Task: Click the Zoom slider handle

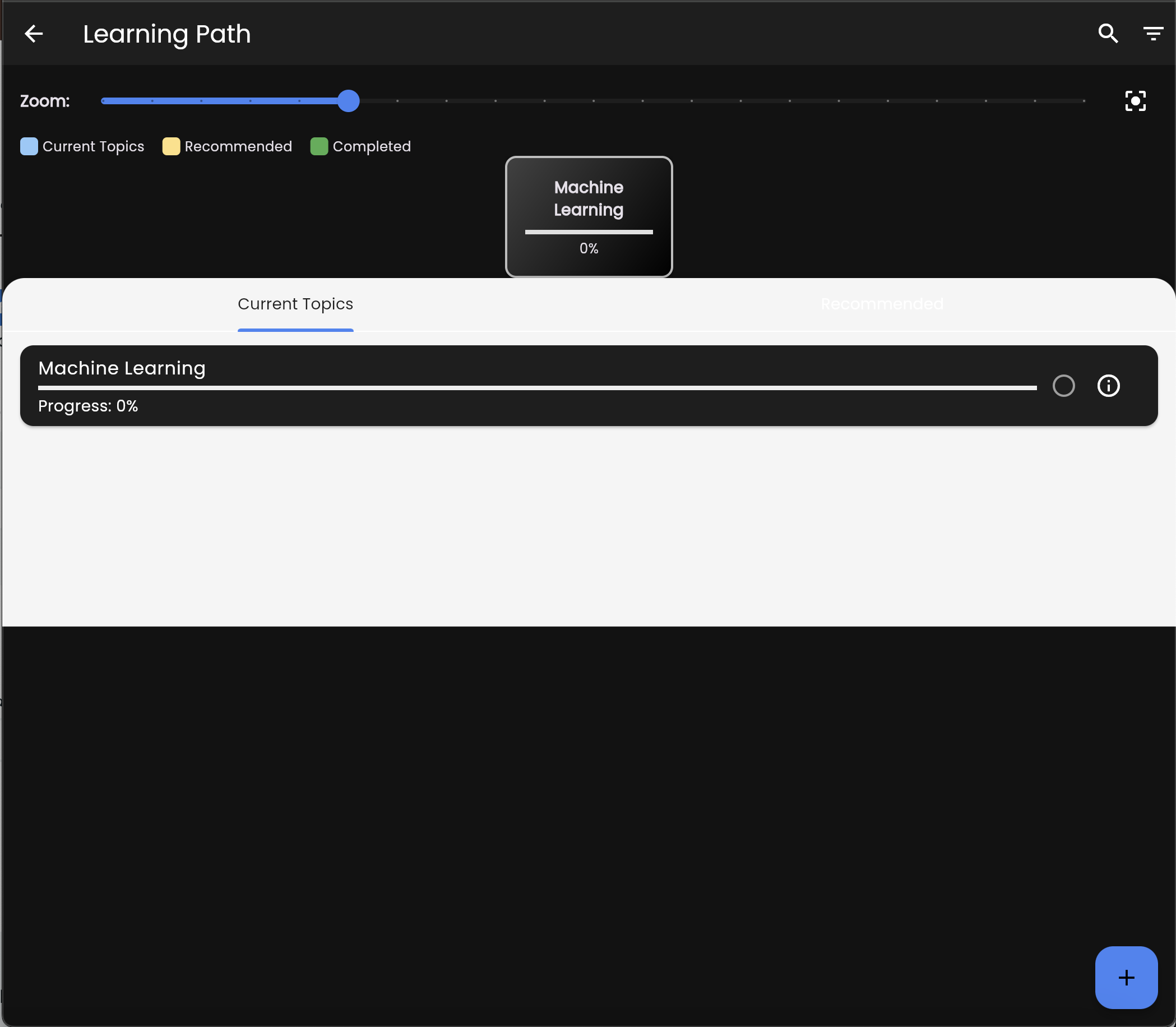Action: point(348,101)
